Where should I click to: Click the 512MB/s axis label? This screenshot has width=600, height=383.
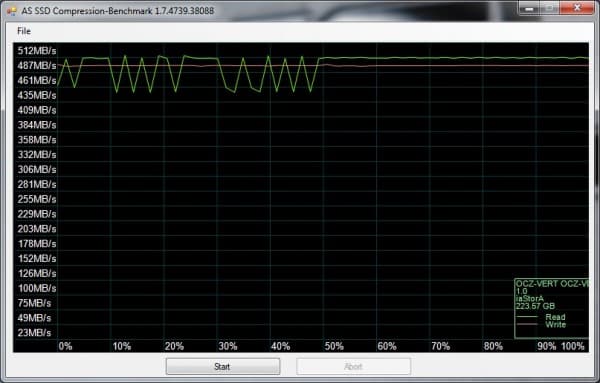click(x=37, y=51)
